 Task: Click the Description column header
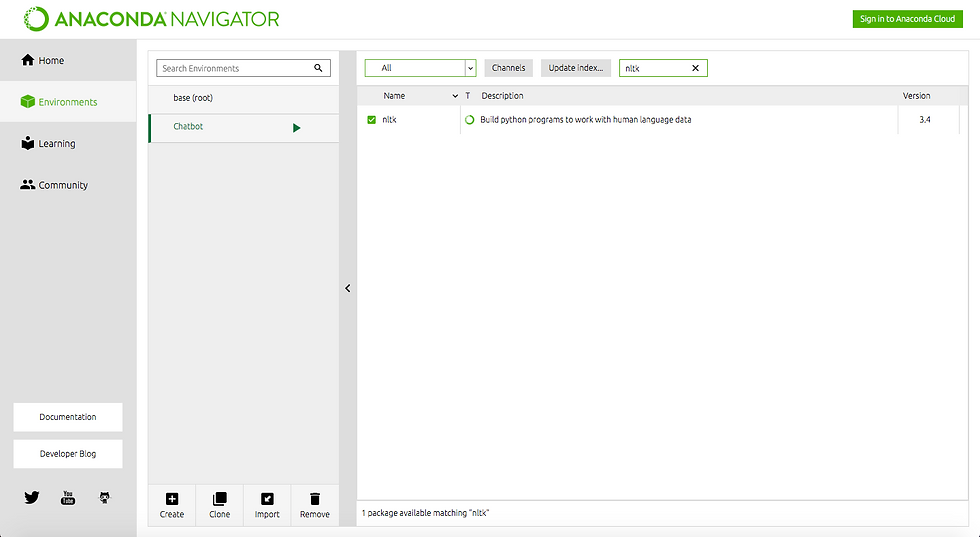click(x=502, y=96)
